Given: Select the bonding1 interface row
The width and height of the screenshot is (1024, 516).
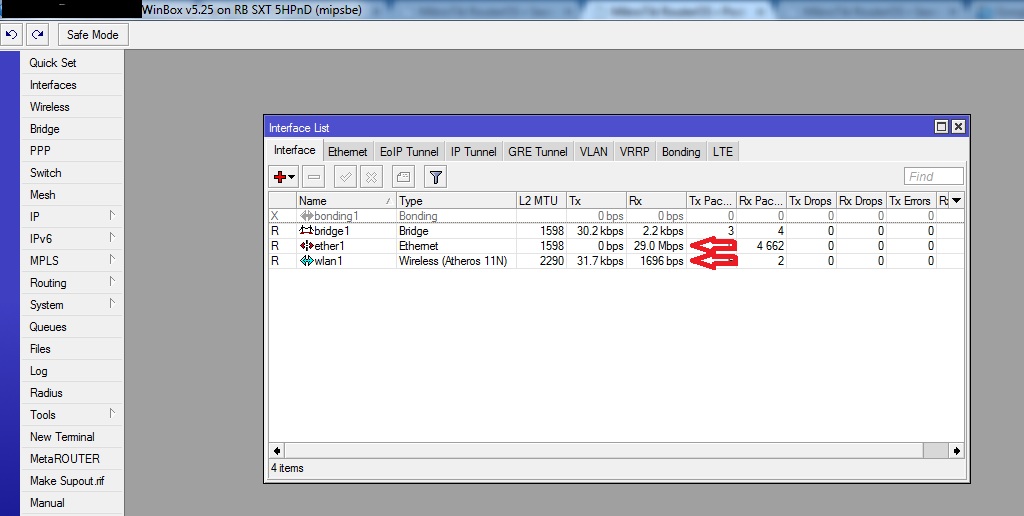Looking at the screenshot, I should pyautogui.click(x=616, y=216).
